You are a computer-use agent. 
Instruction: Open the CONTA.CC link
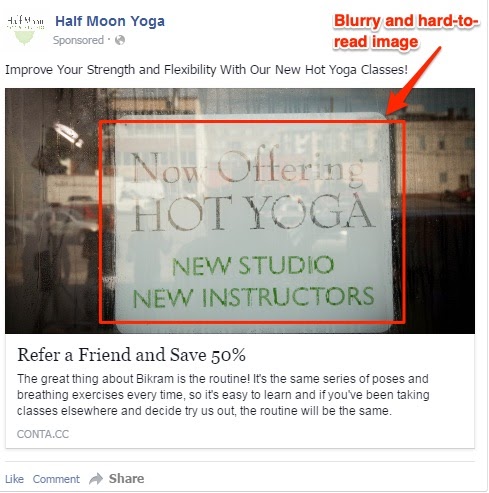(x=43, y=434)
